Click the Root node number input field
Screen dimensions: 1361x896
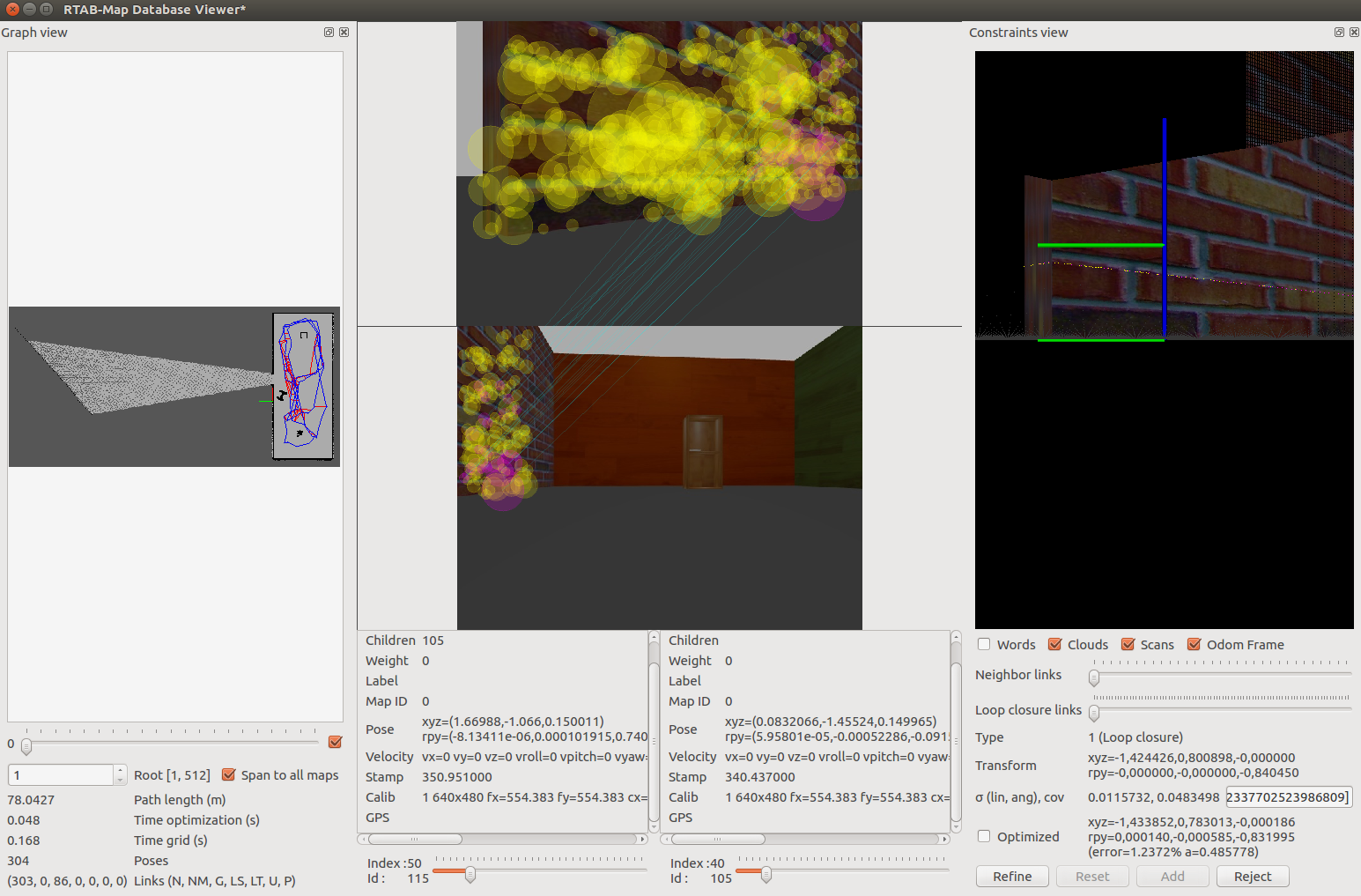61,774
